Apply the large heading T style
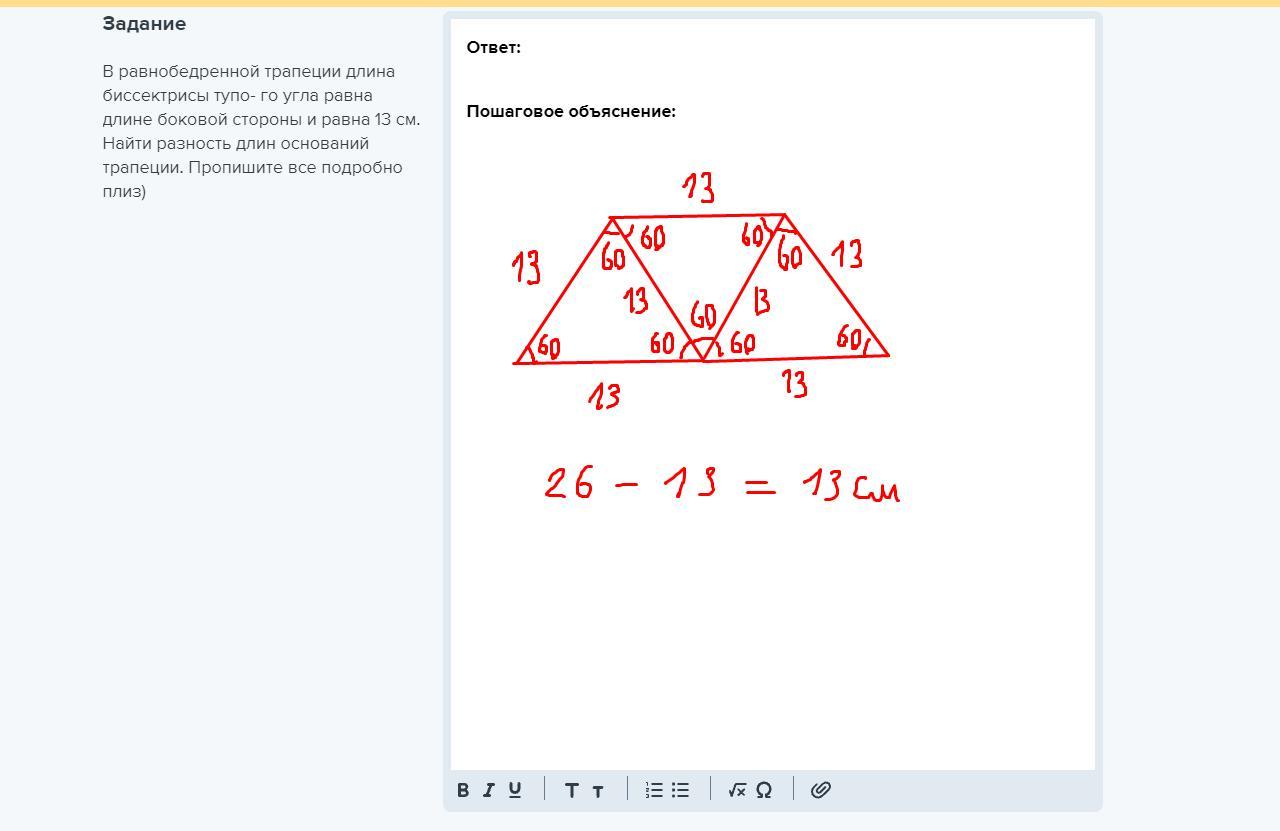Screen dimensions: 1280x831 tap(571, 790)
